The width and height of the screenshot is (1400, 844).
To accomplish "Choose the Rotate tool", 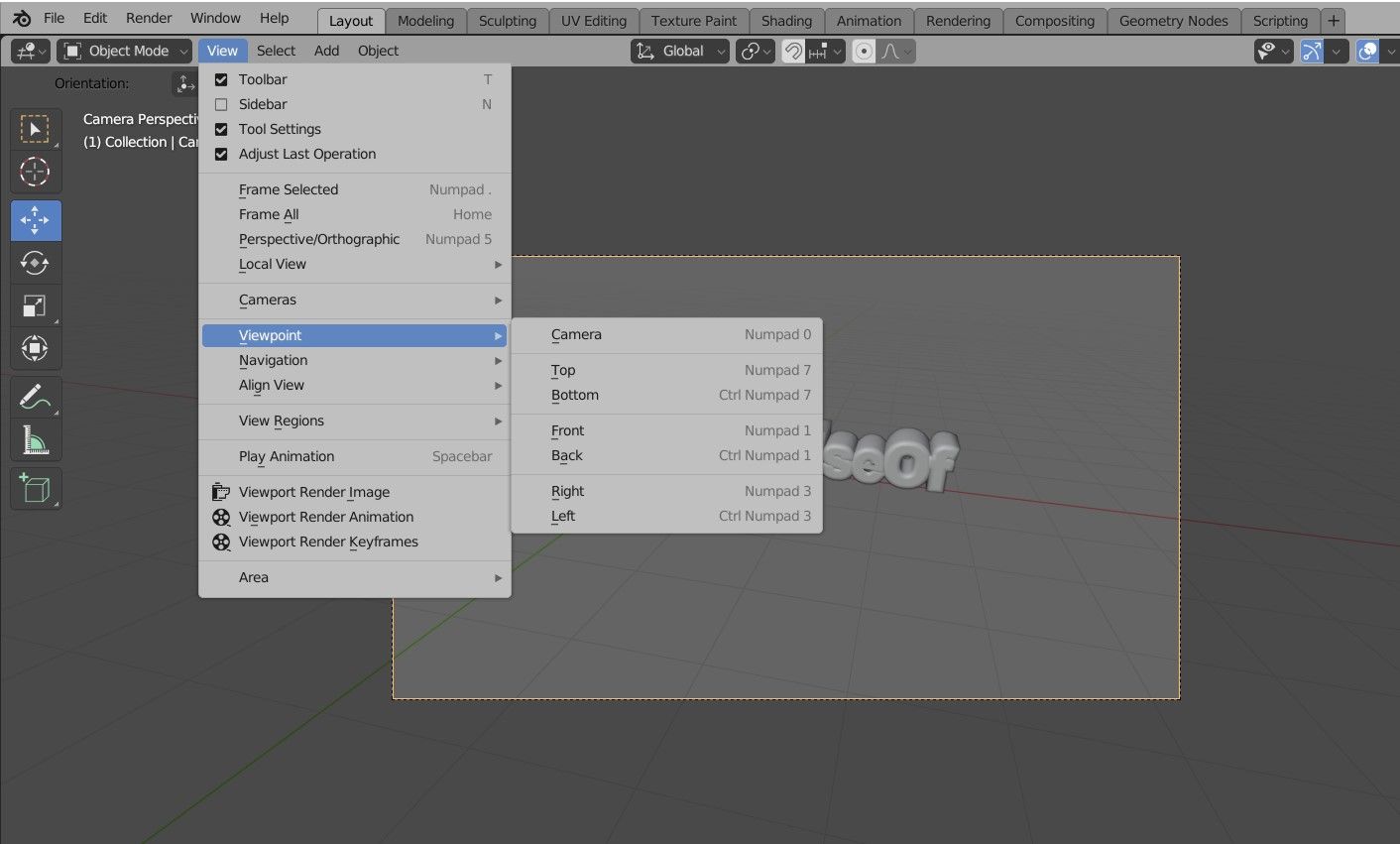I will tap(36, 263).
